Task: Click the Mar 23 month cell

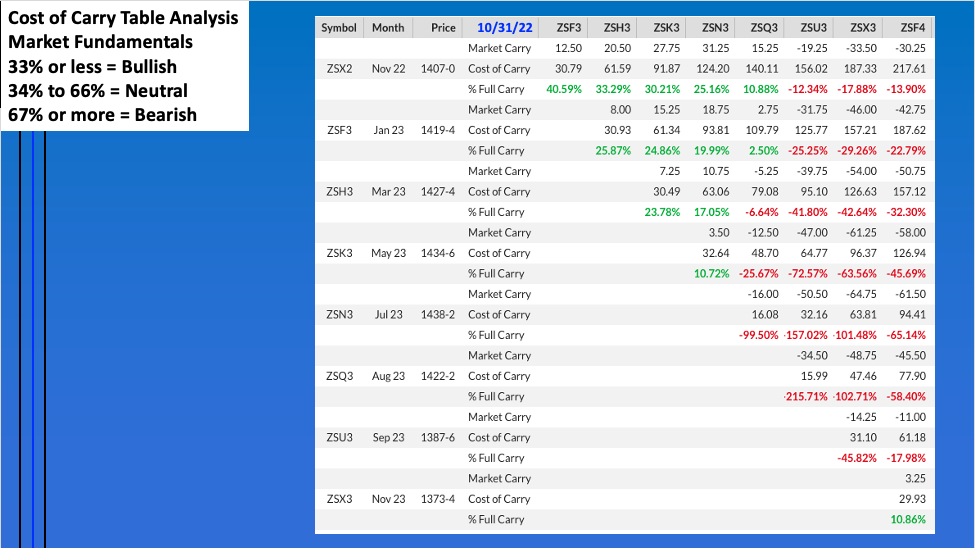Action: (x=389, y=192)
